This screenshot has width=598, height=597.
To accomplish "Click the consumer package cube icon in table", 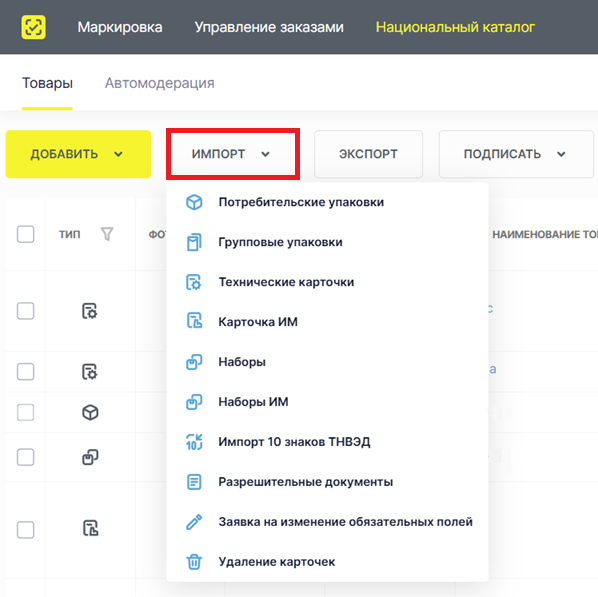I will point(90,412).
